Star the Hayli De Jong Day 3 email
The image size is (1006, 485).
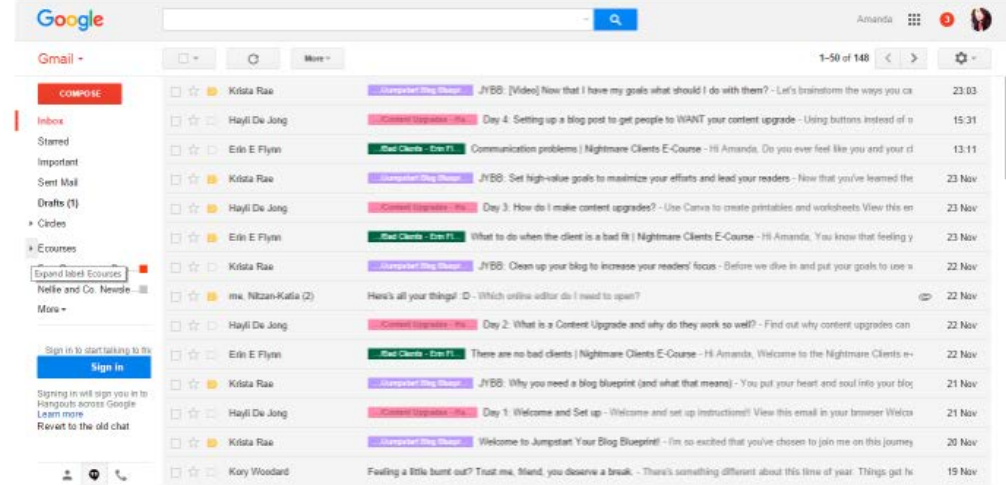coord(193,208)
